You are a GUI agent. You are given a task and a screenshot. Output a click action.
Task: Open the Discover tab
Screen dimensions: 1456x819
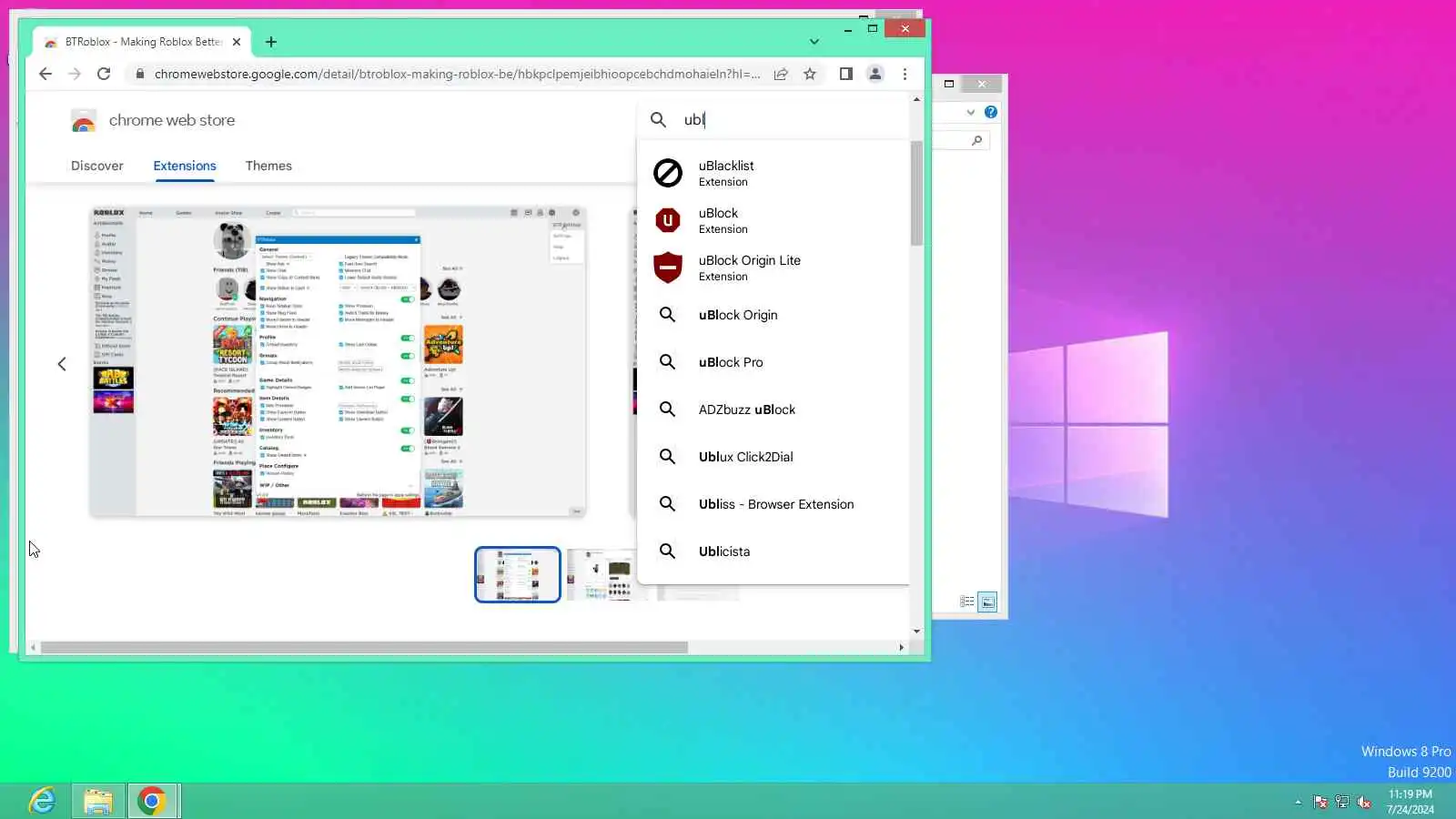pyautogui.click(x=97, y=166)
